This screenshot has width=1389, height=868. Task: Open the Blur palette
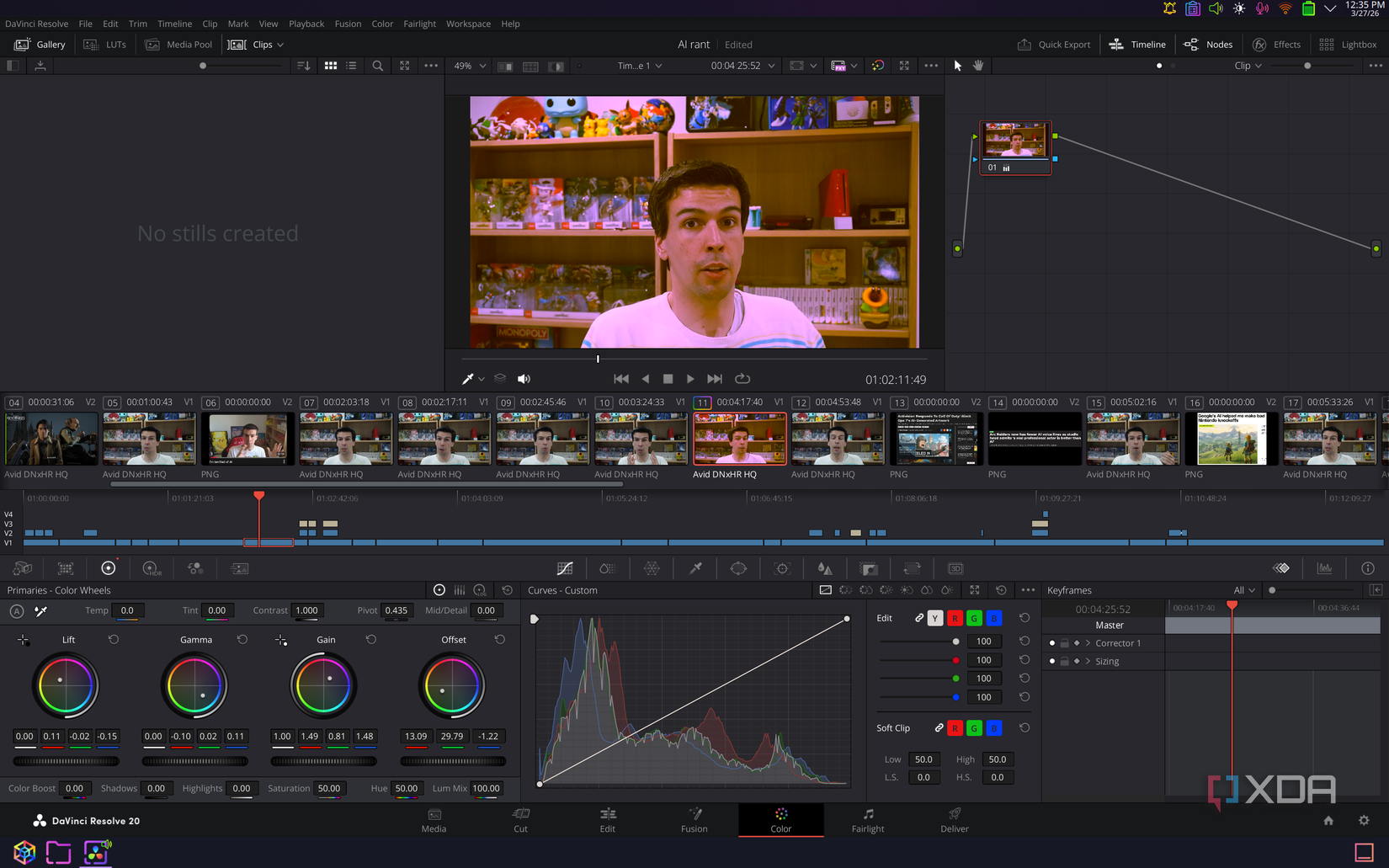(x=825, y=567)
